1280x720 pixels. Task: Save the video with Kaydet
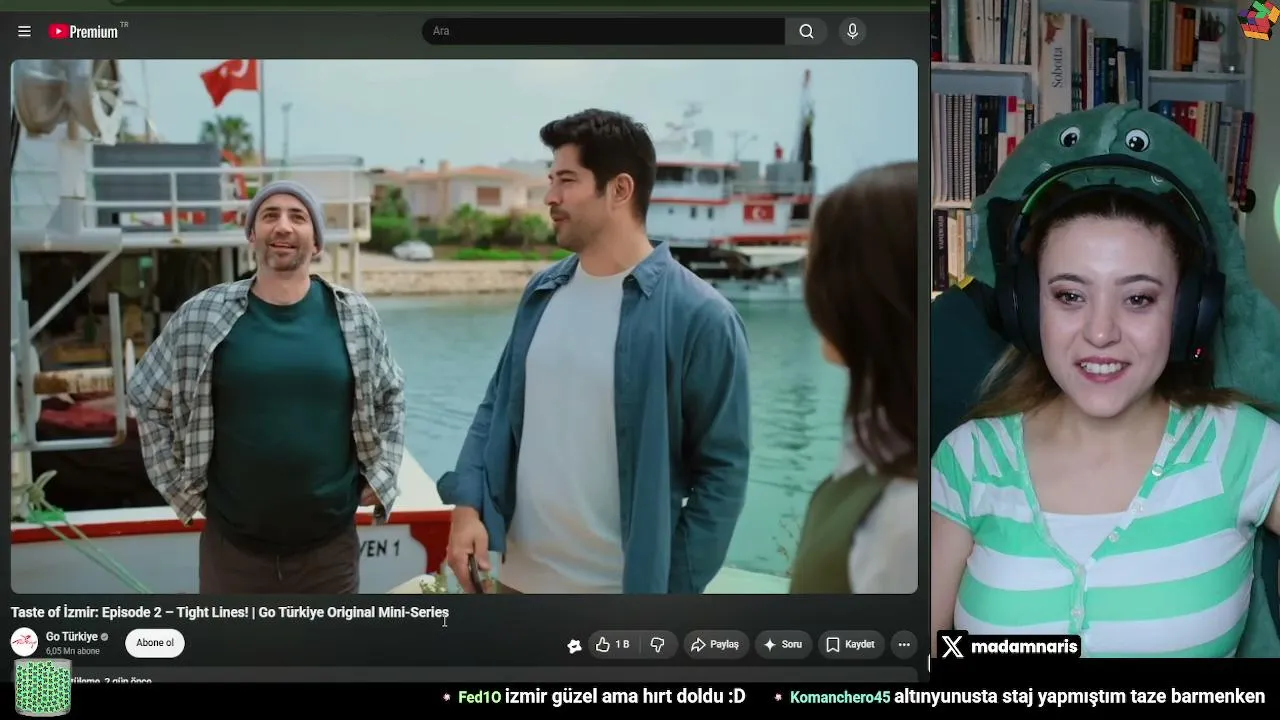point(850,645)
